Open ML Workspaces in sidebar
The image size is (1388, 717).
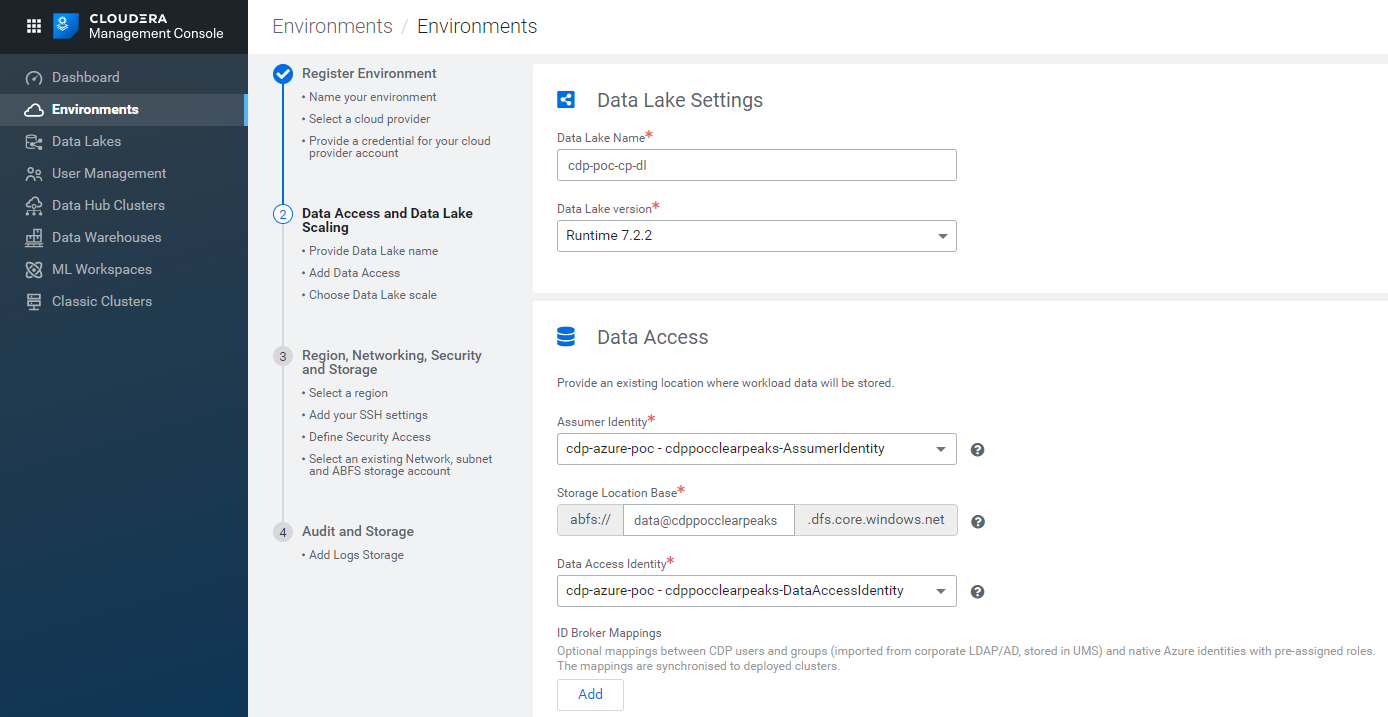tap(124, 270)
